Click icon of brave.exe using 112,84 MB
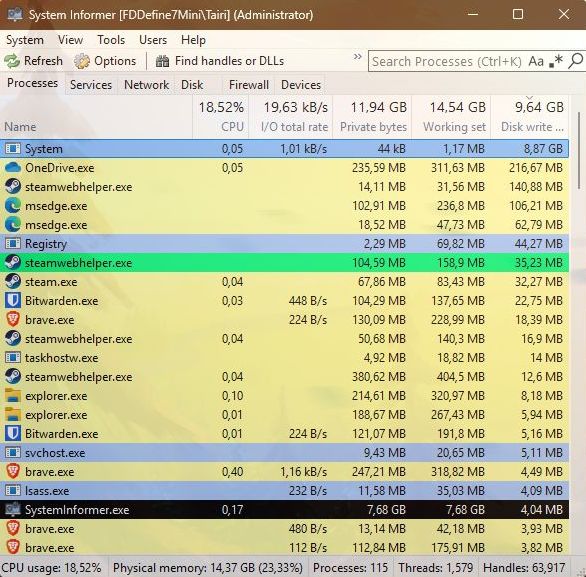 [x=13, y=547]
